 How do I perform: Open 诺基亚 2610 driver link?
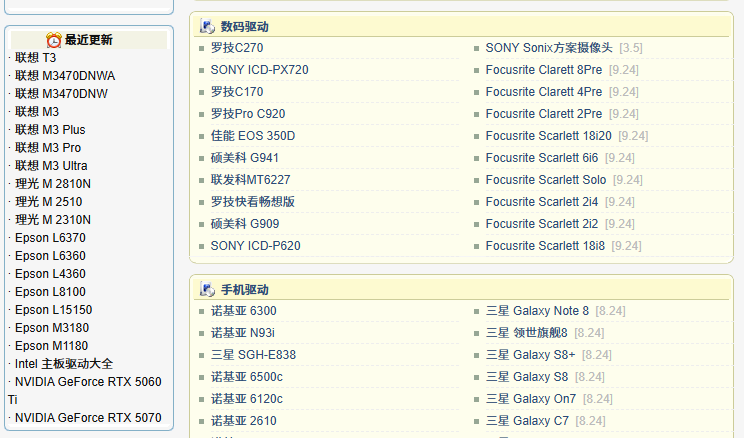[243, 421]
